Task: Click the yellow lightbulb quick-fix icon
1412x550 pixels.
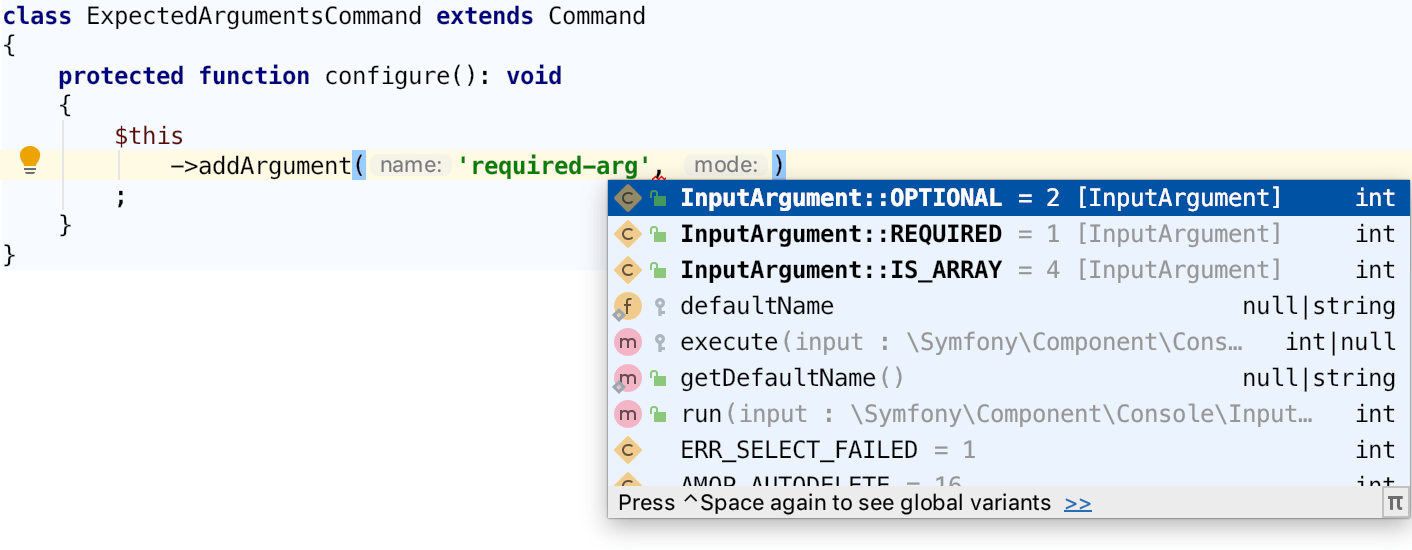Action: [30, 159]
